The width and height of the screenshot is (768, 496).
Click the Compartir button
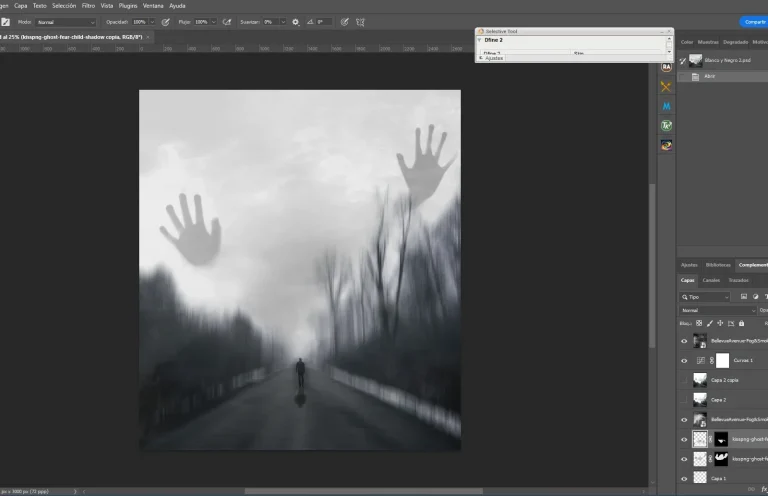point(754,22)
